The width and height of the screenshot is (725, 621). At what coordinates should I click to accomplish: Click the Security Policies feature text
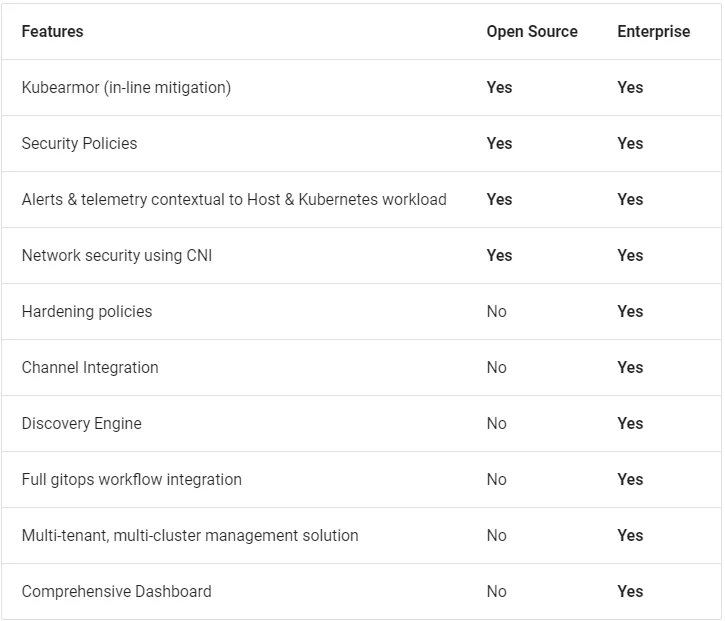(x=79, y=144)
